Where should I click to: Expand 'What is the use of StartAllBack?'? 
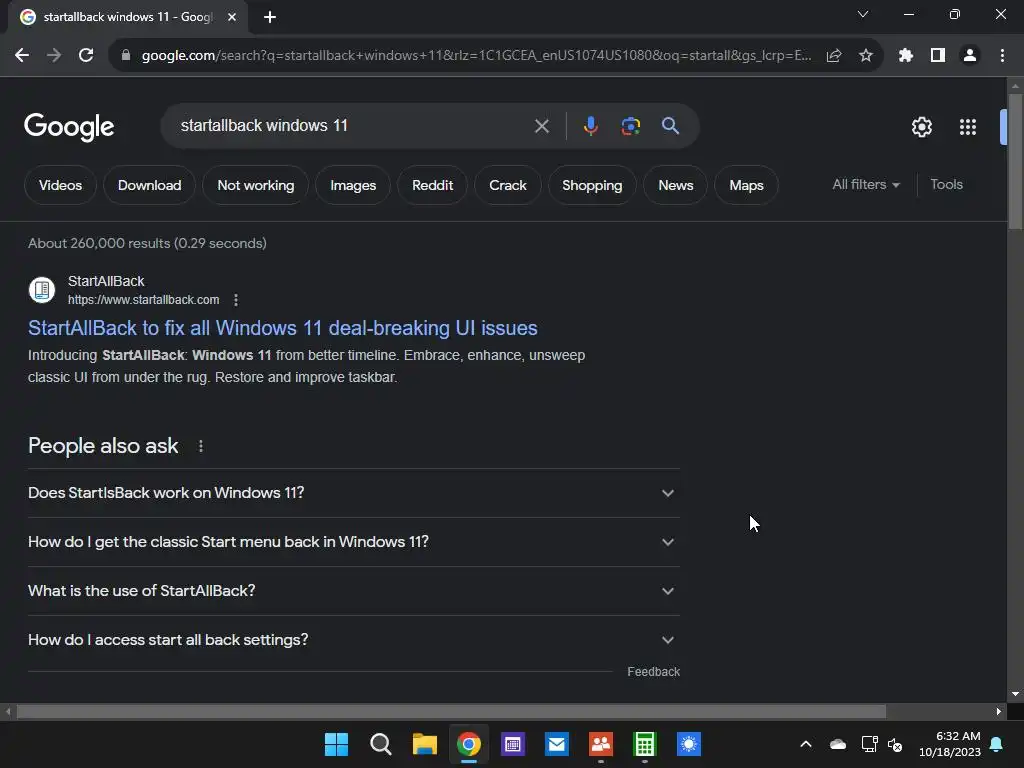[x=353, y=591]
